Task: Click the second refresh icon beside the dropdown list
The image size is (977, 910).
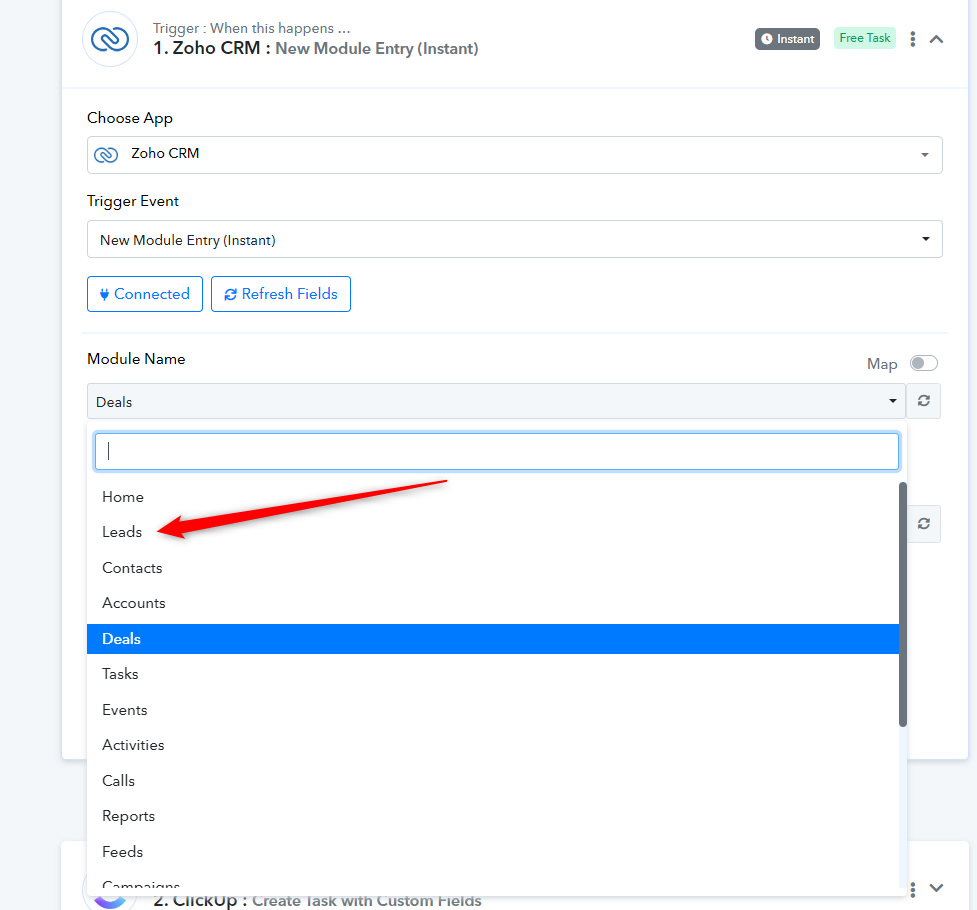Action: 923,524
